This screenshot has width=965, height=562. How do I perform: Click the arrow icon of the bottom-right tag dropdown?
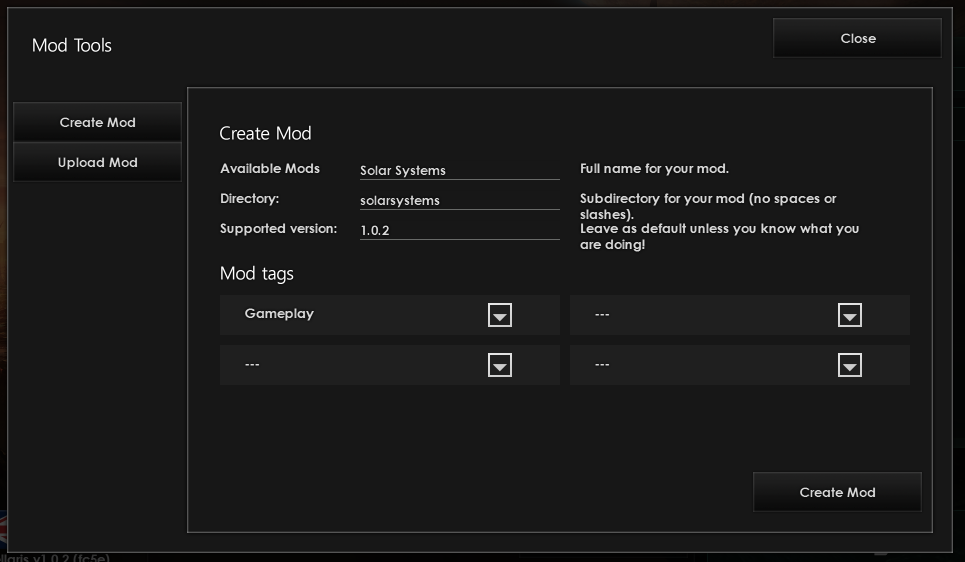[850, 366]
